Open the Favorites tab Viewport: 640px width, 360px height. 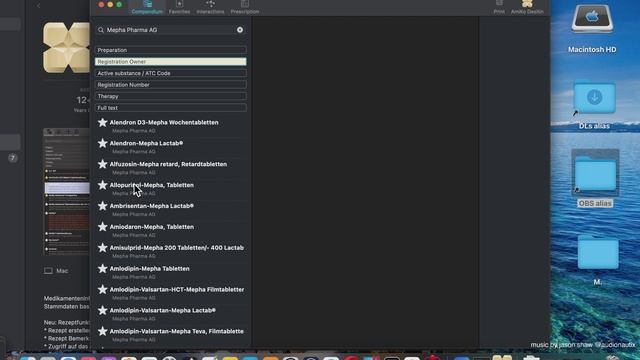[x=179, y=7]
